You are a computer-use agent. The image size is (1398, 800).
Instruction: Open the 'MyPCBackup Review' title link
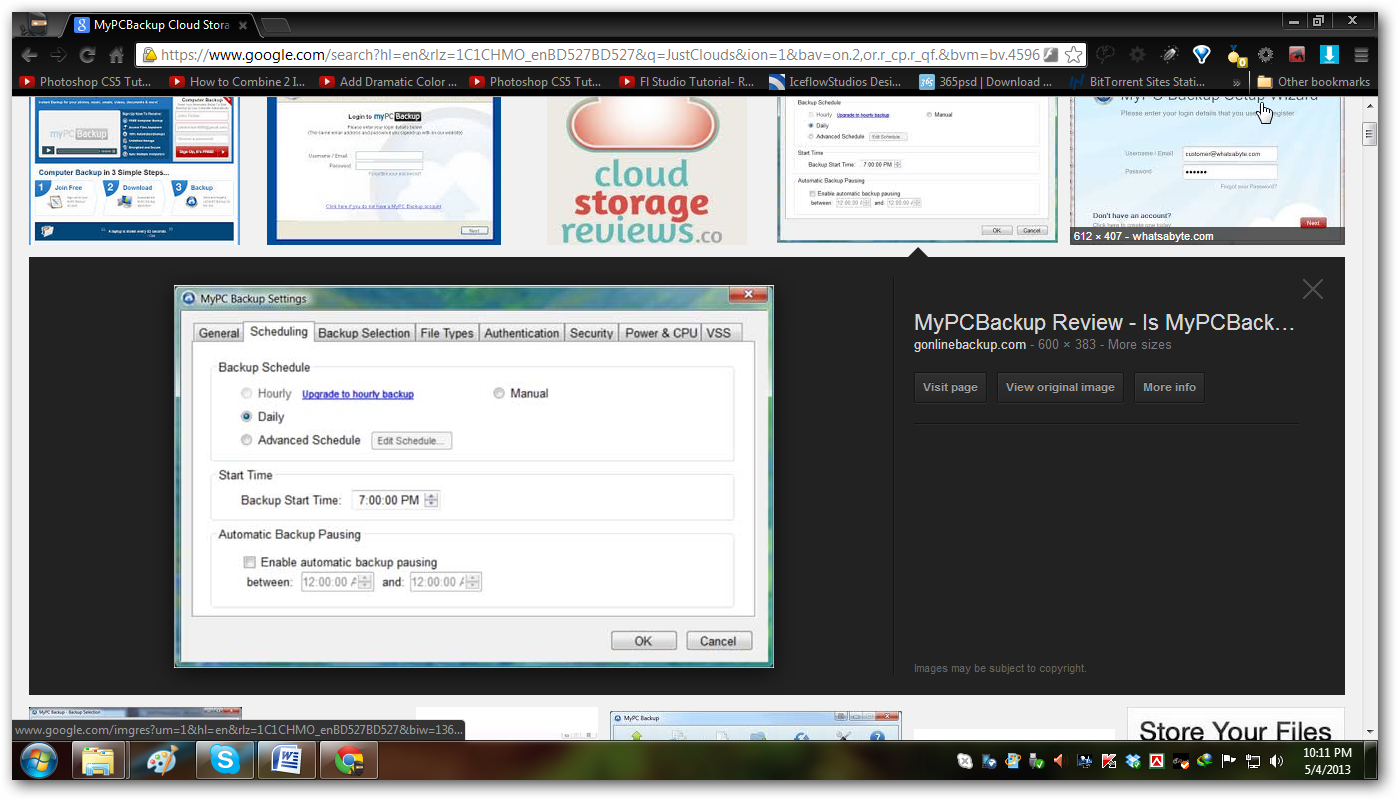[1104, 323]
